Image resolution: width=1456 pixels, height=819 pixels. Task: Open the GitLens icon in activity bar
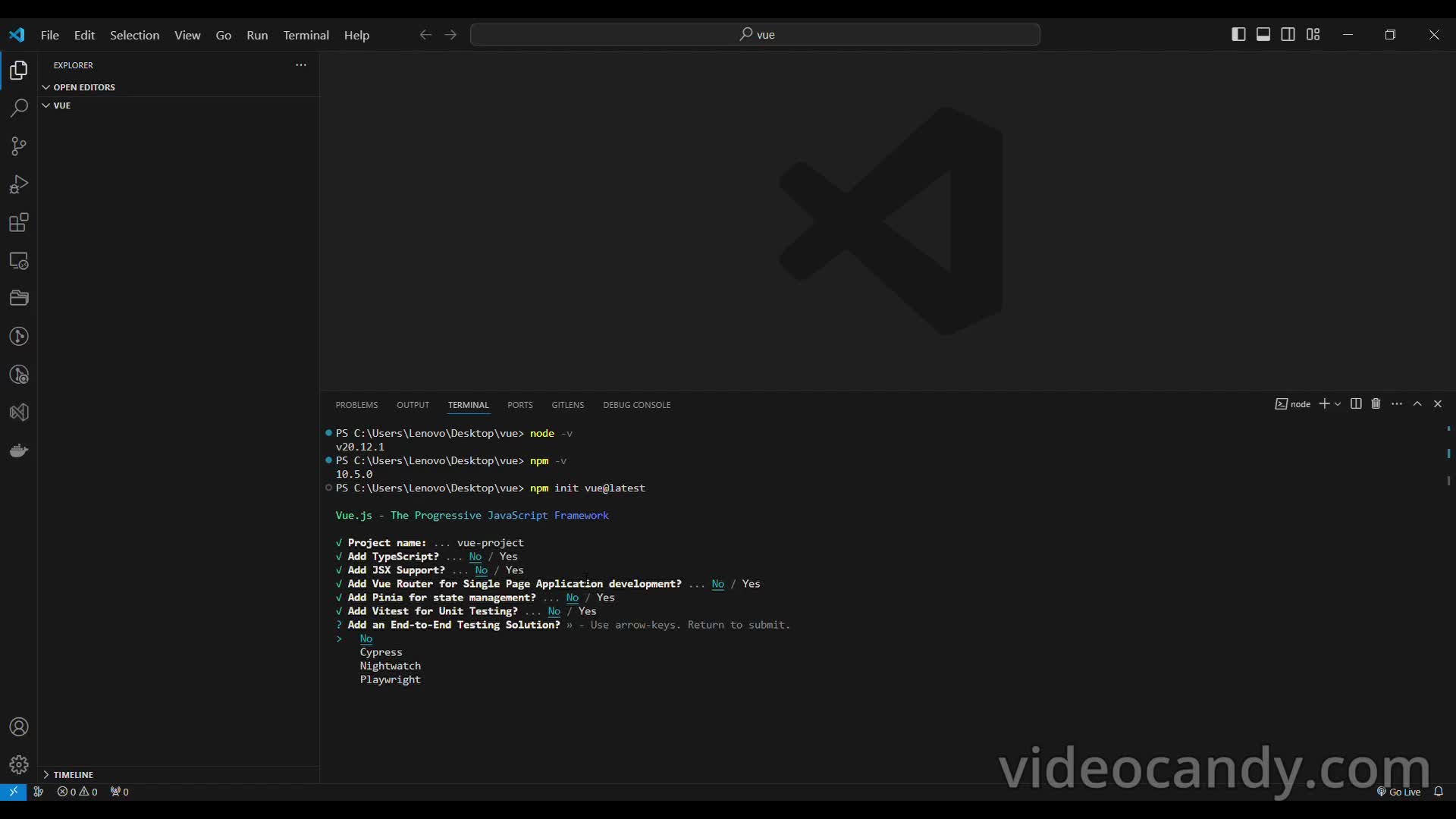pyautogui.click(x=19, y=336)
